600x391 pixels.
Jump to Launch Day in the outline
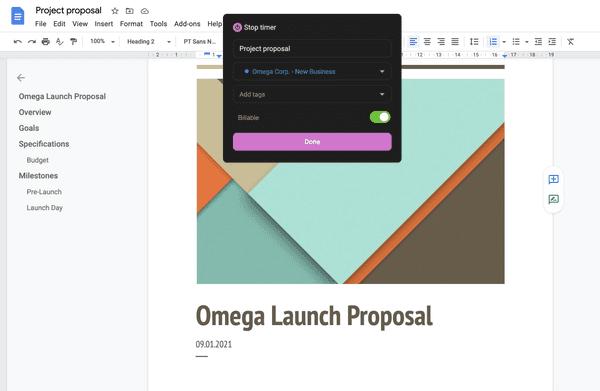pyautogui.click(x=44, y=207)
